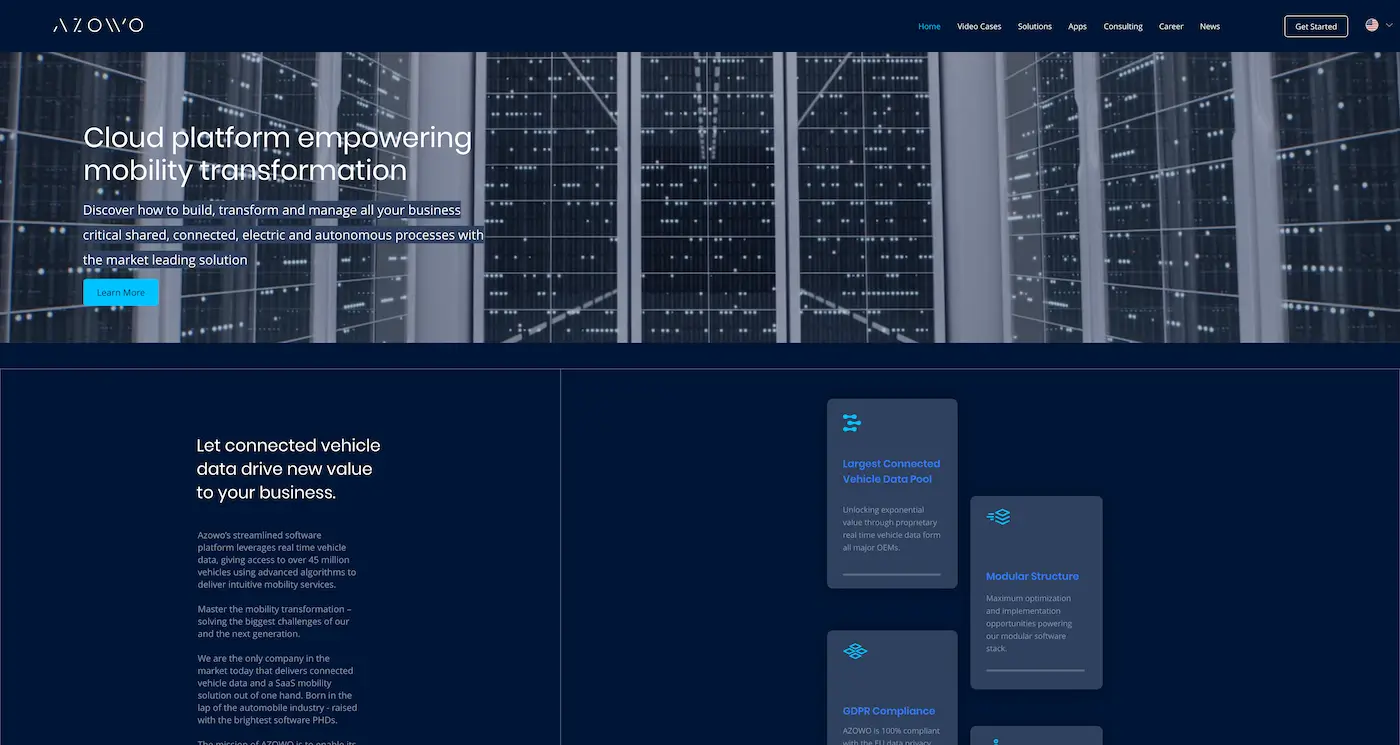This screenshot has width=1400, height=745.
Task: Open the Solutions menu item
Action: coord(1035,26)
